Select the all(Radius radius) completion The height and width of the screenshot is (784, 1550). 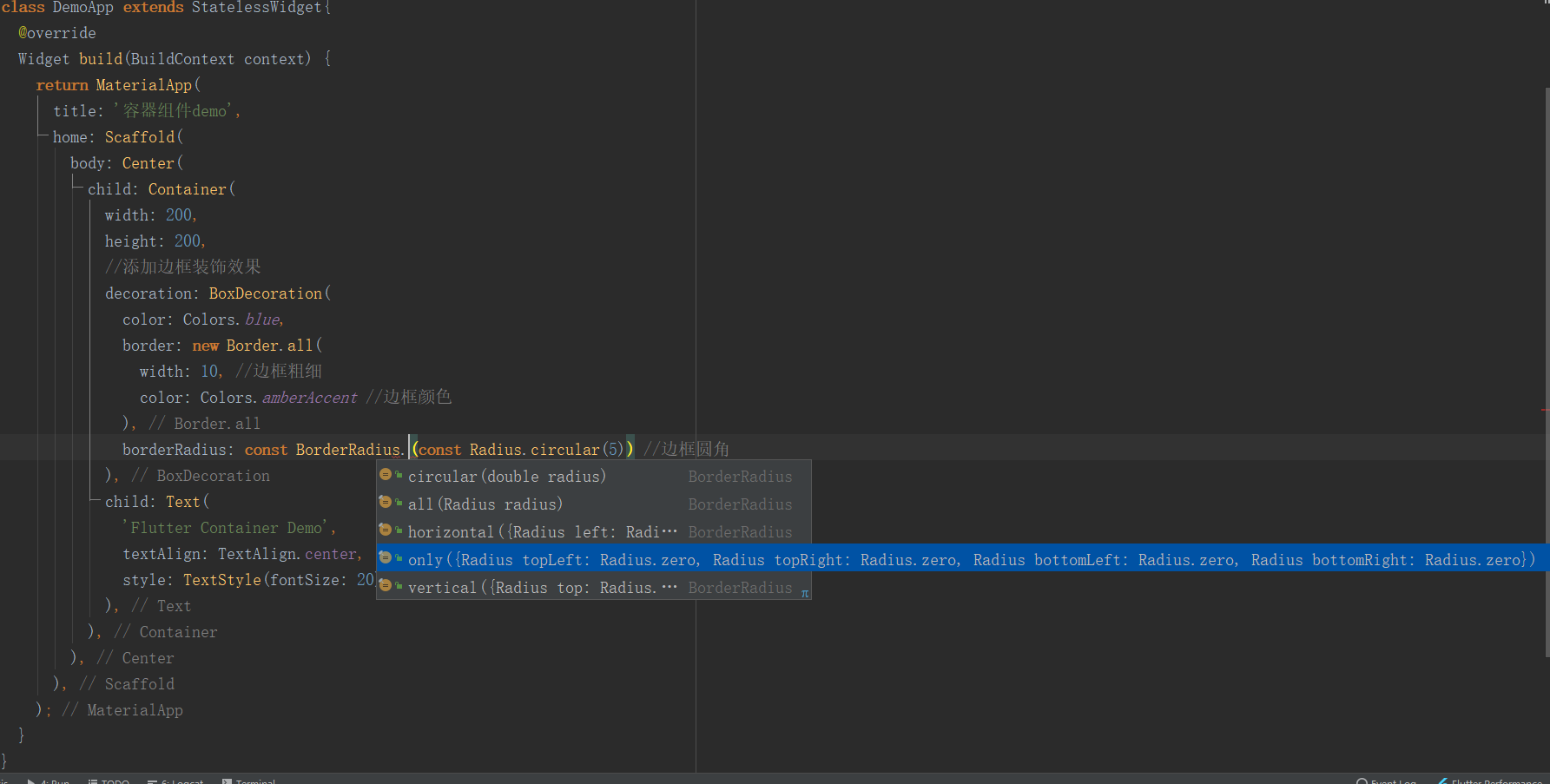click(594, 504)
